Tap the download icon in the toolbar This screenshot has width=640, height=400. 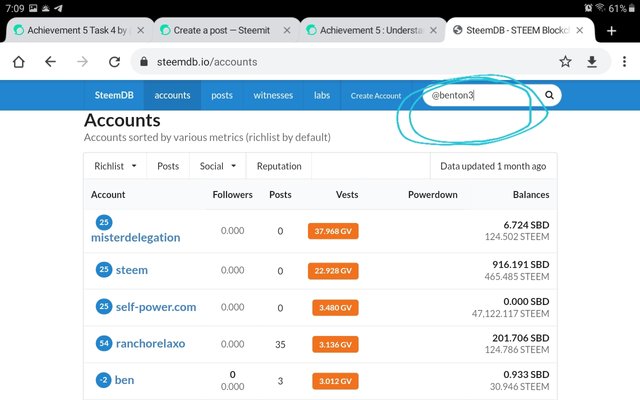592,62
